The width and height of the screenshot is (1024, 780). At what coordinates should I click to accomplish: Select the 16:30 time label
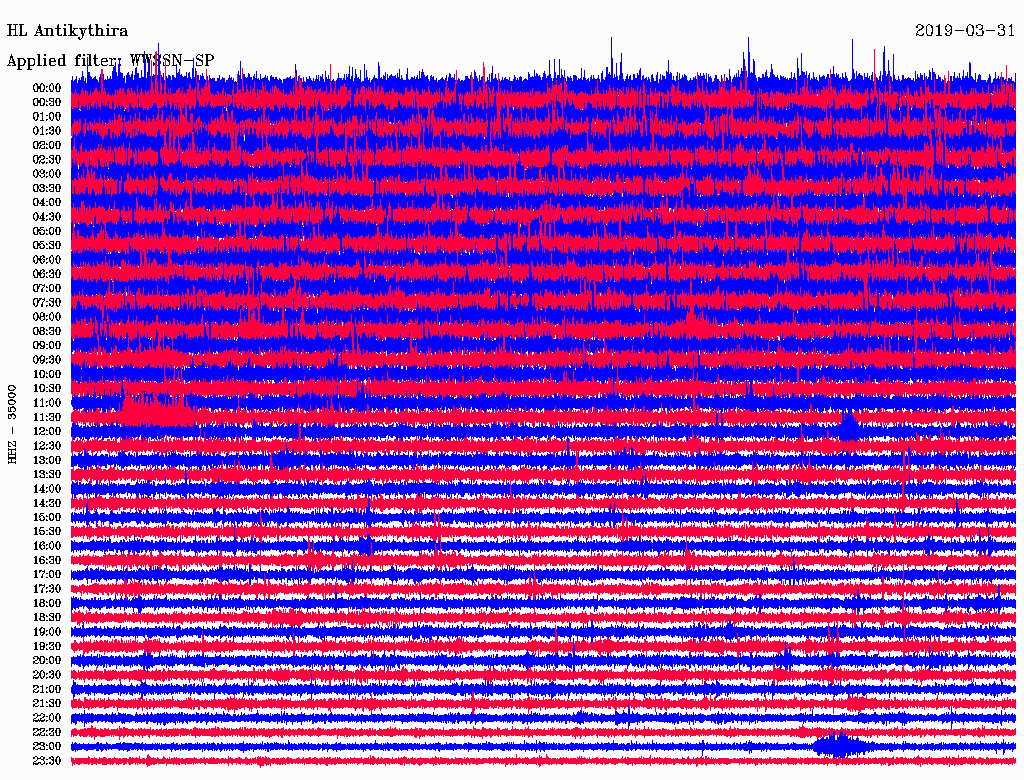pos(47,560)
